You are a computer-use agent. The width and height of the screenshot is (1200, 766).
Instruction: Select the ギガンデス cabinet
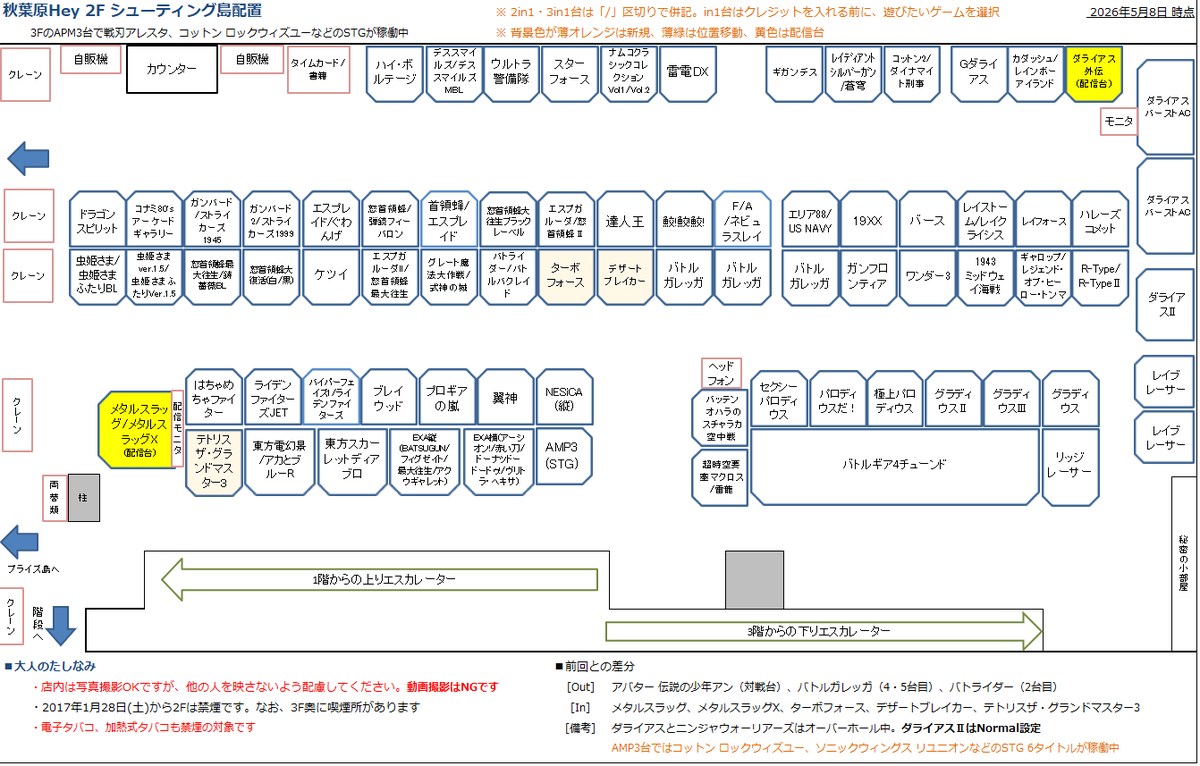coord(795,73)
